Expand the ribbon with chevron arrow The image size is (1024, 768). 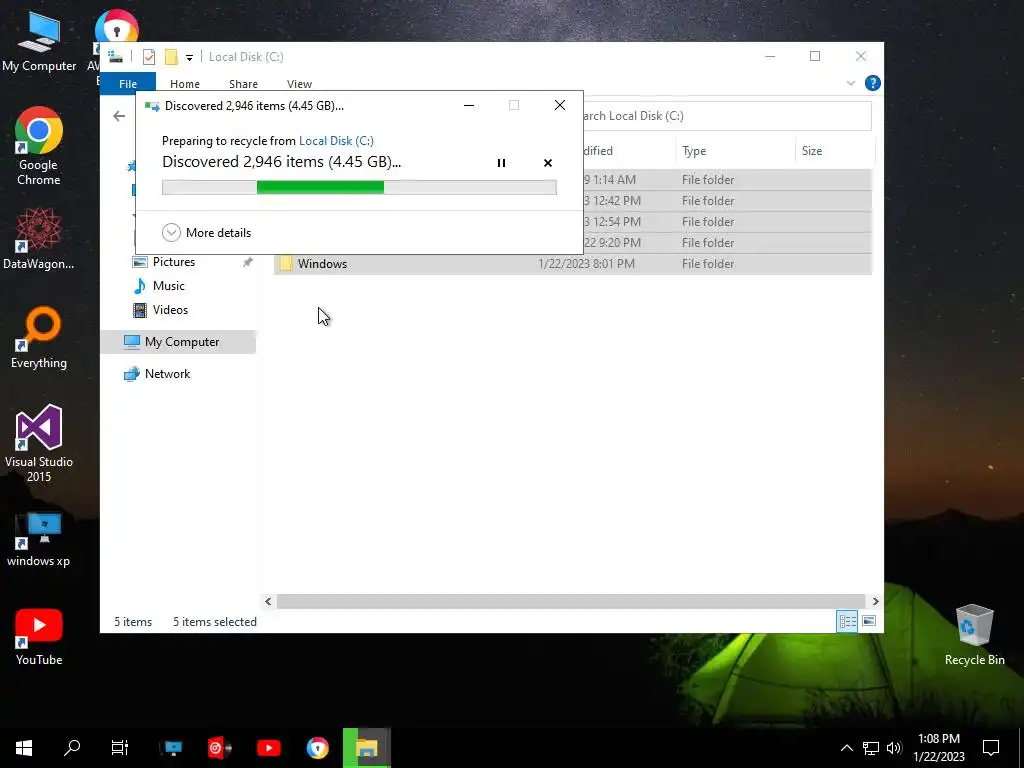point(850,83)
